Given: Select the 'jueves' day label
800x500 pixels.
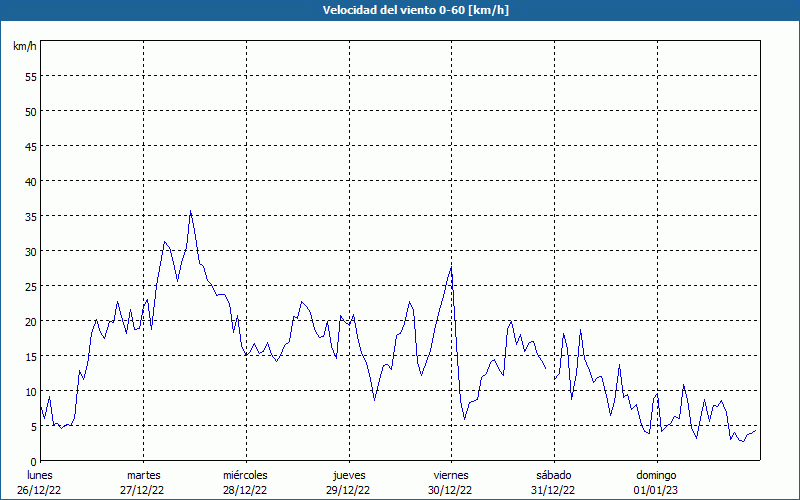Looking at the screenshot, I should [x=348, y=475].
